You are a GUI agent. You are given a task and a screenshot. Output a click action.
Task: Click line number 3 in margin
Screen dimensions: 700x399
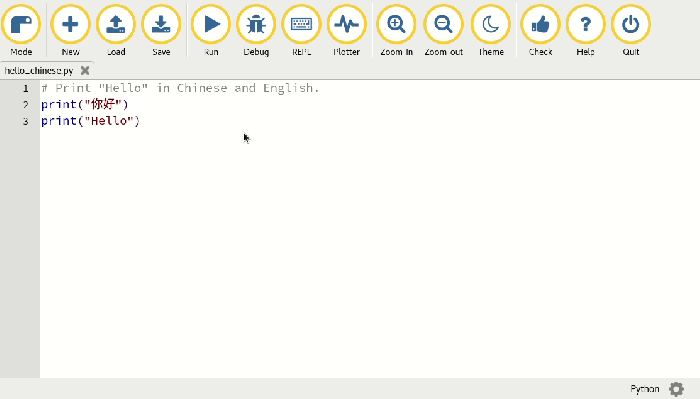tap(25, 121)
